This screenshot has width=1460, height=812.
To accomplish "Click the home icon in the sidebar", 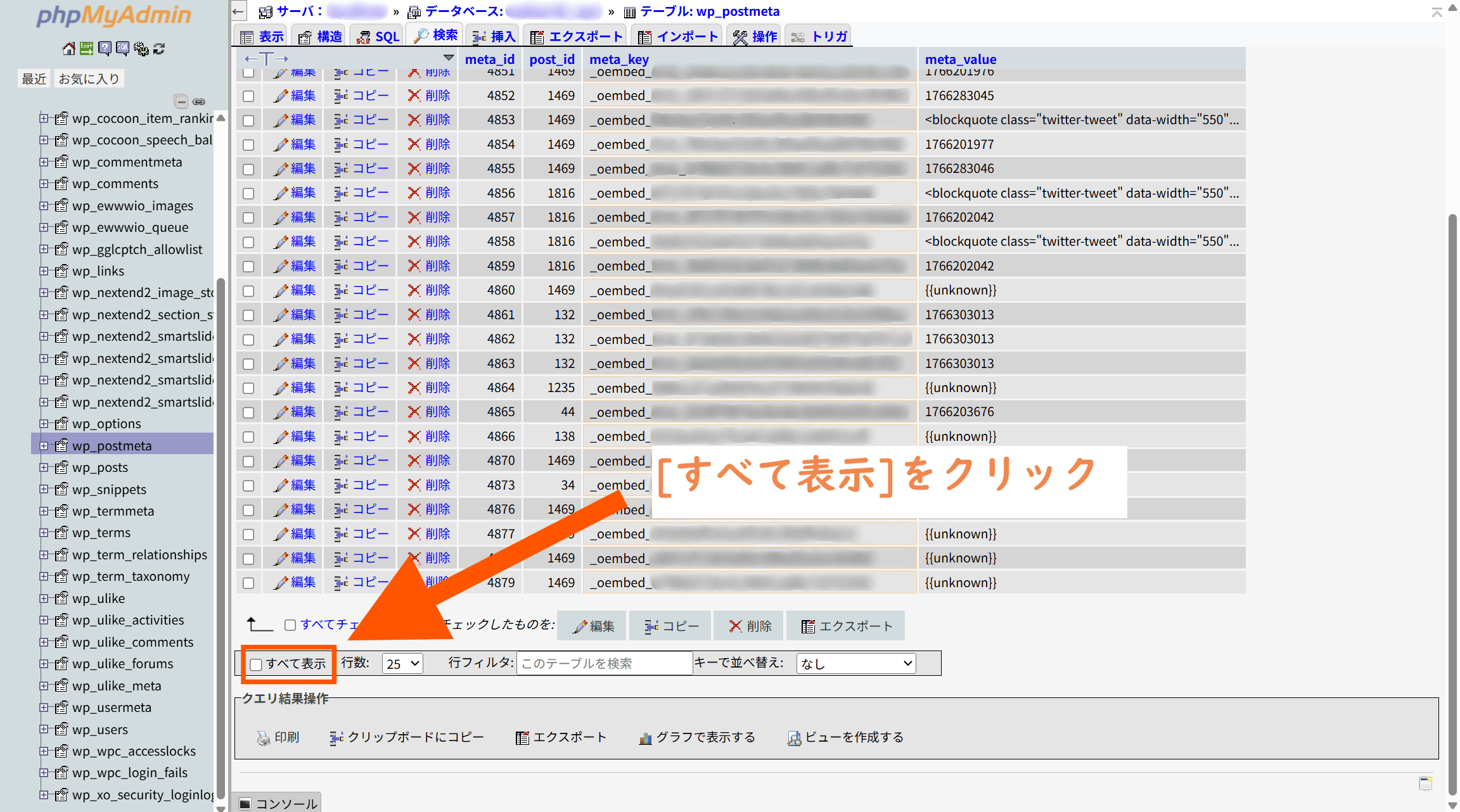I will click(68, 49).
